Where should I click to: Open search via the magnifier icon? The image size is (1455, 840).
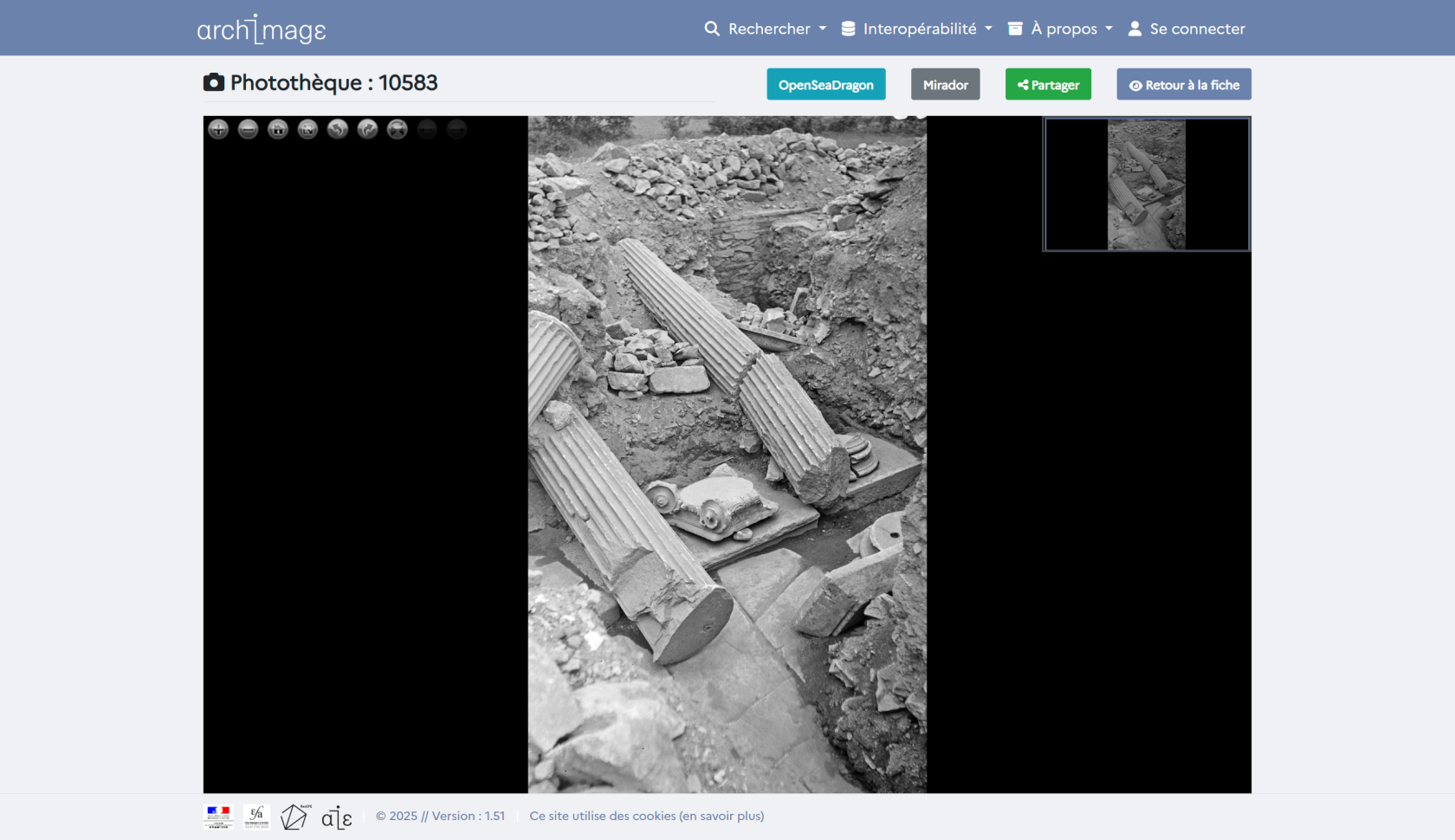point(711,28)
